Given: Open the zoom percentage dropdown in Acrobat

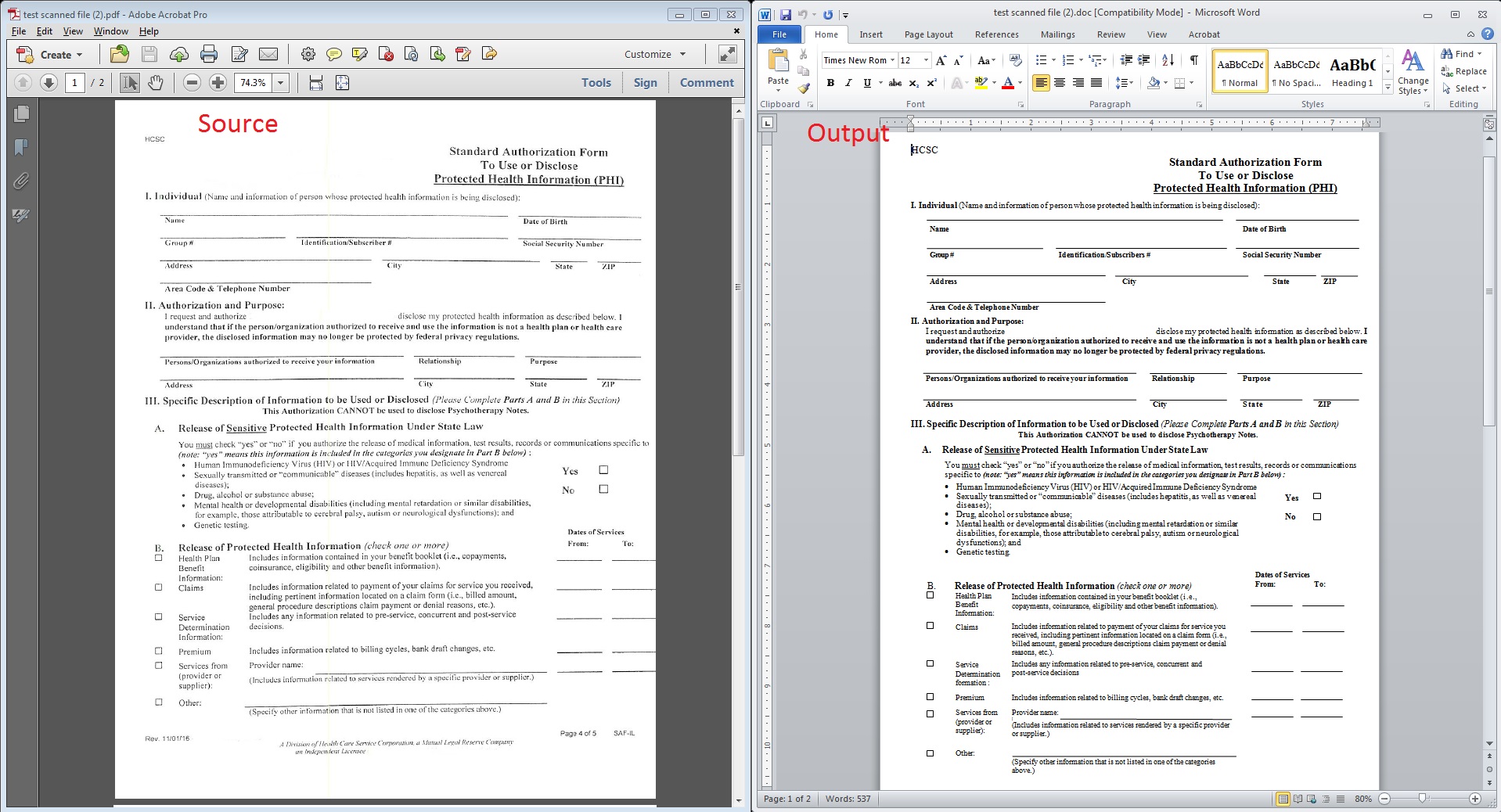Looking at the screenshot, I should (280, 83).
